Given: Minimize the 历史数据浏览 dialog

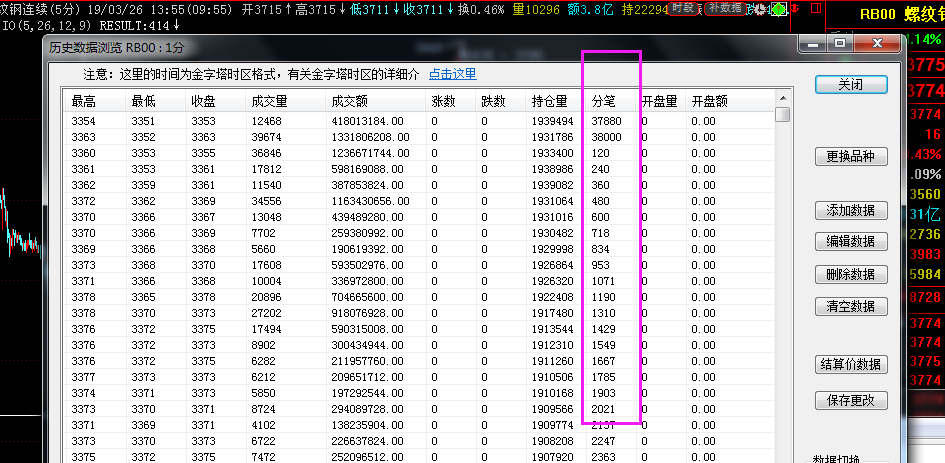Looking at the screenshot, I should (812, 43).
